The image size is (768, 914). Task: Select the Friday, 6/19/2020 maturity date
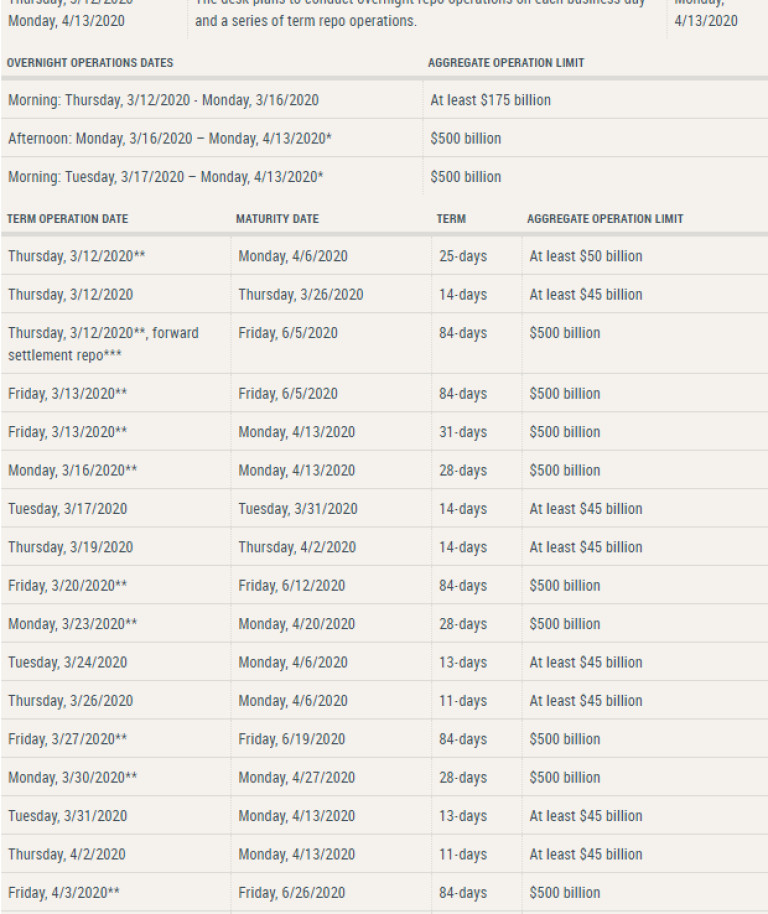291,739
